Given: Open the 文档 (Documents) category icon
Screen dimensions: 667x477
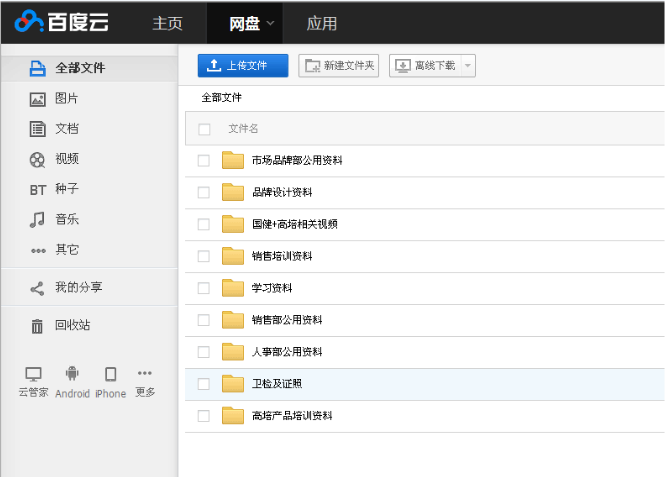Looking at the screenshot, I should pyautogui.click(x=37, y=129).
